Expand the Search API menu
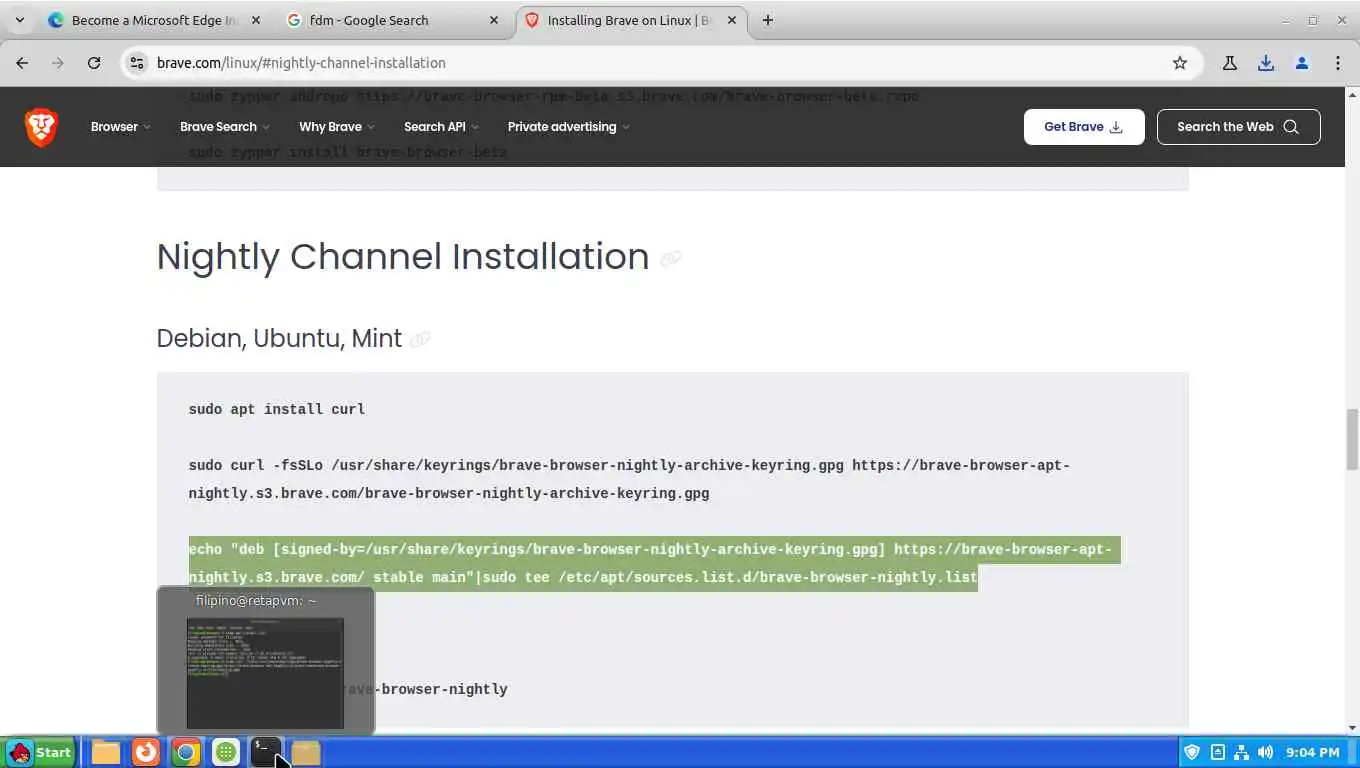Viewport: 1360px width, 768px height. 442,127
